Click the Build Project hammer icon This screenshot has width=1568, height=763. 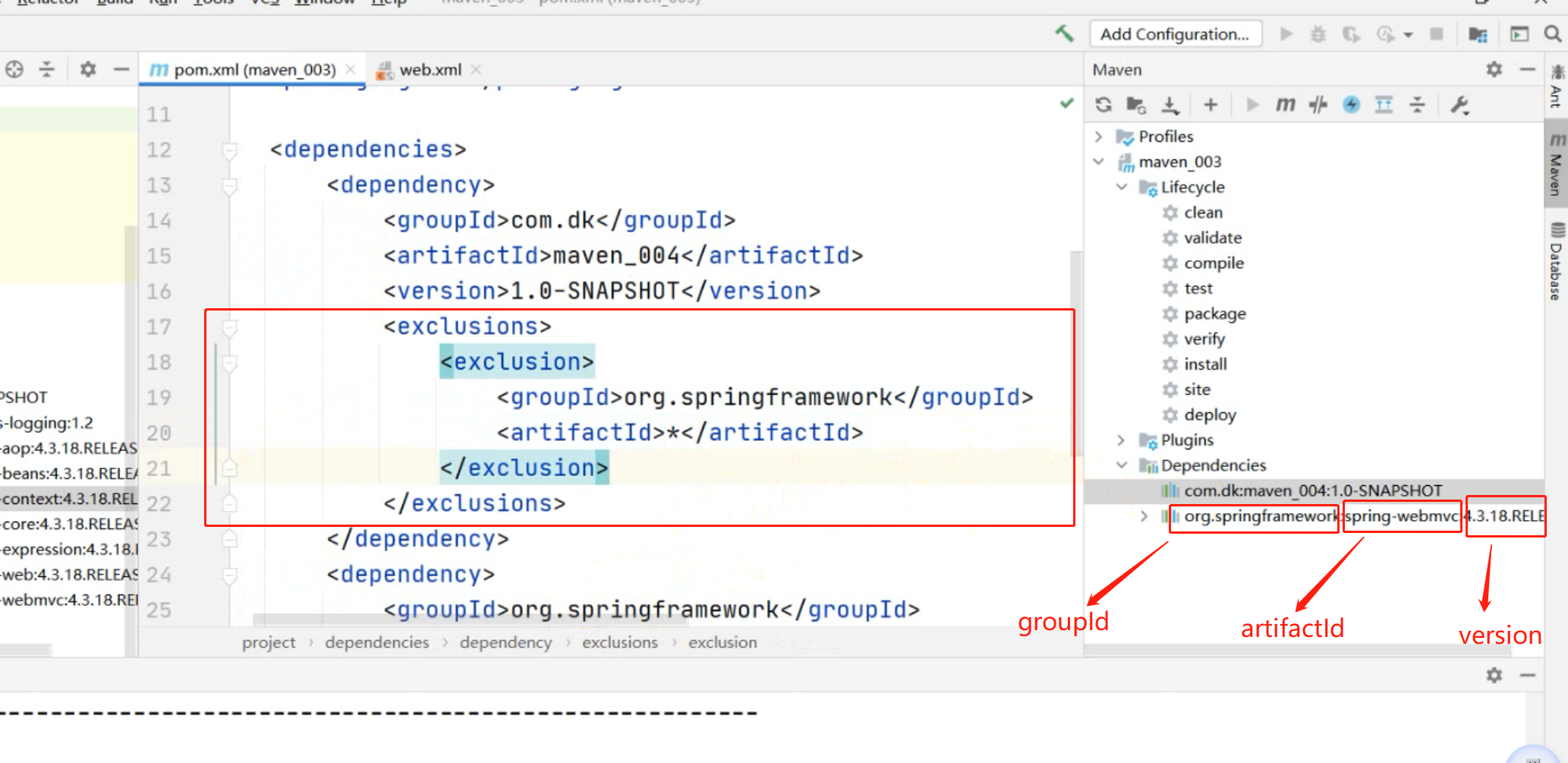tap(1064, 33)
